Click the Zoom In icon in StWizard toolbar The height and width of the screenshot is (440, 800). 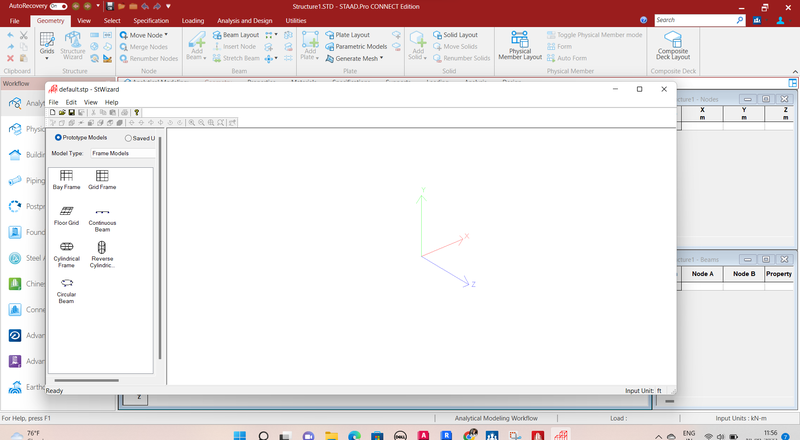tap(191, 123)
